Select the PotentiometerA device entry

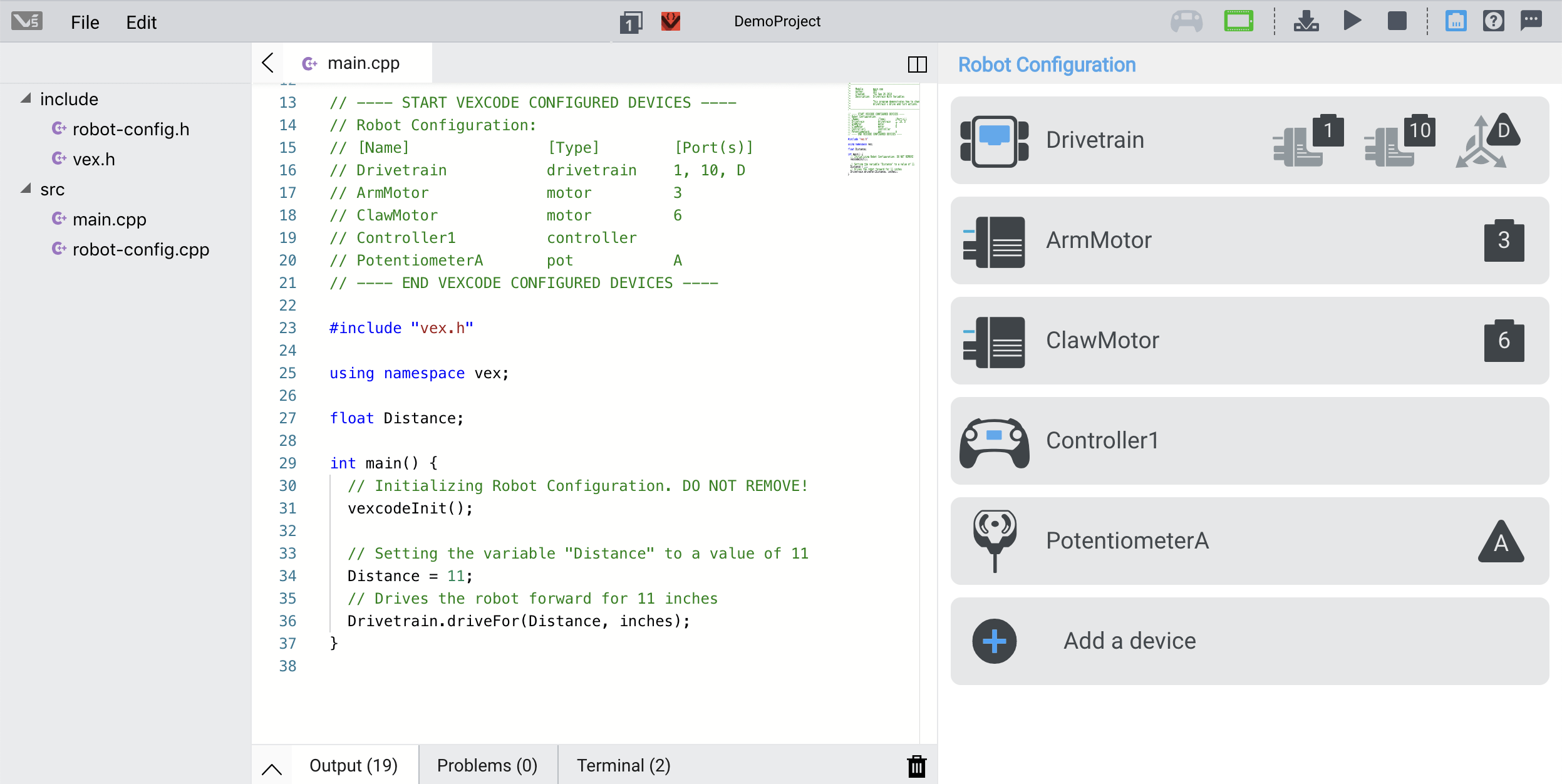(1249, 541)
